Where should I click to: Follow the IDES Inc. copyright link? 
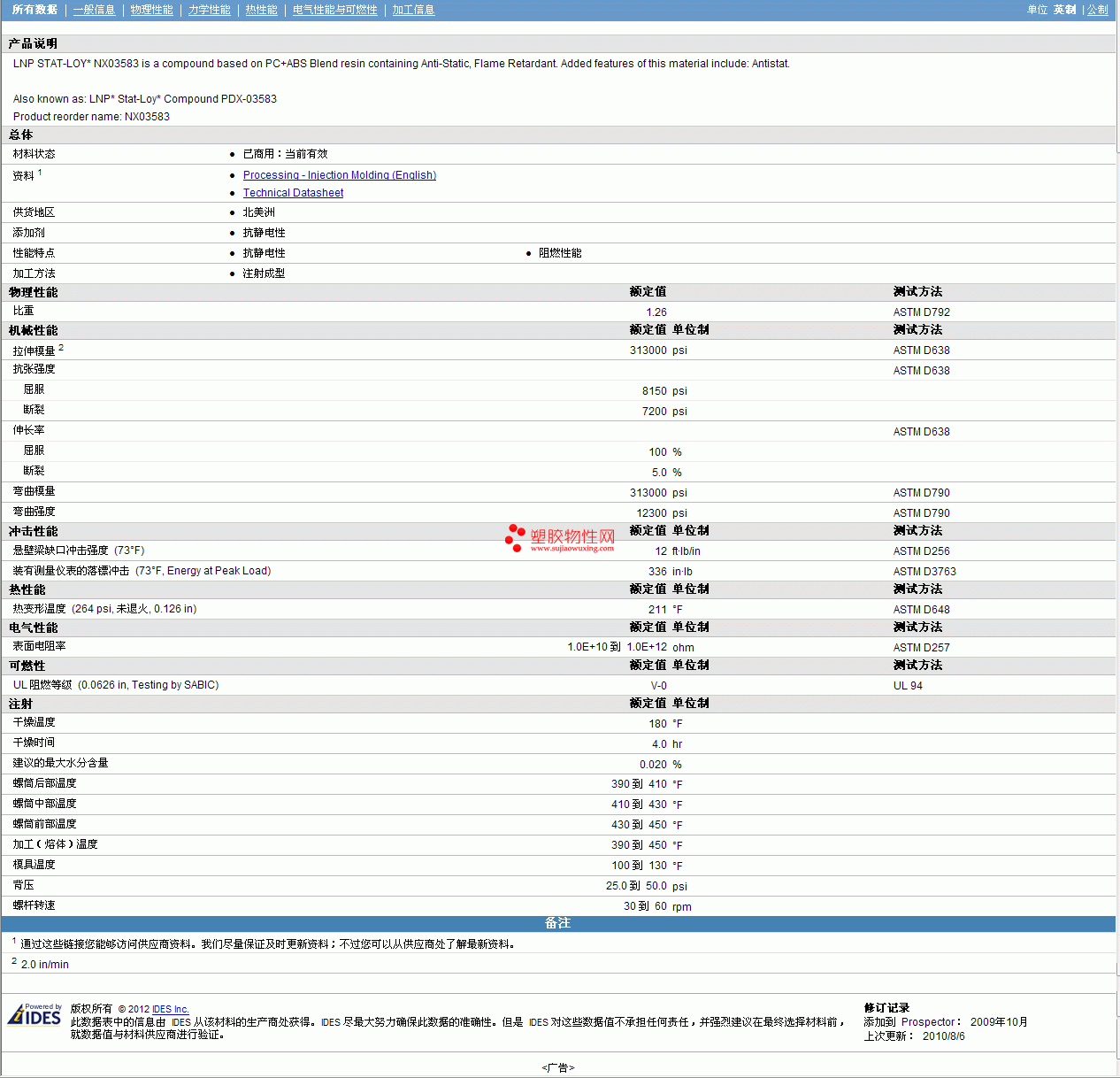pyautogui.click(x=171, y=1009)
